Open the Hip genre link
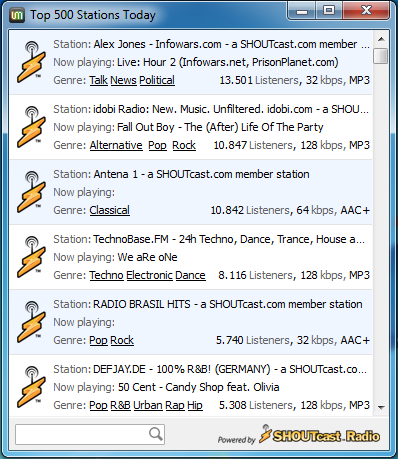 (x=195, y=405)
